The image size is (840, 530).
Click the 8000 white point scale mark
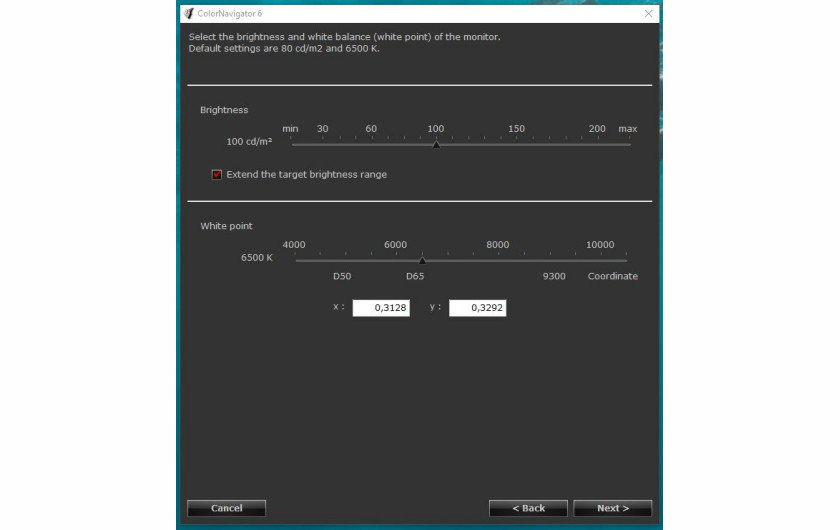(x=498, y=244)
